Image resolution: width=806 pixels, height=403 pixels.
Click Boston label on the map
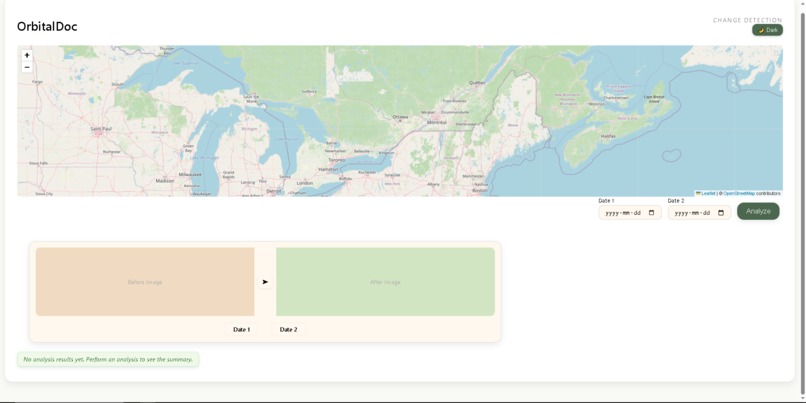pos(479,190)
